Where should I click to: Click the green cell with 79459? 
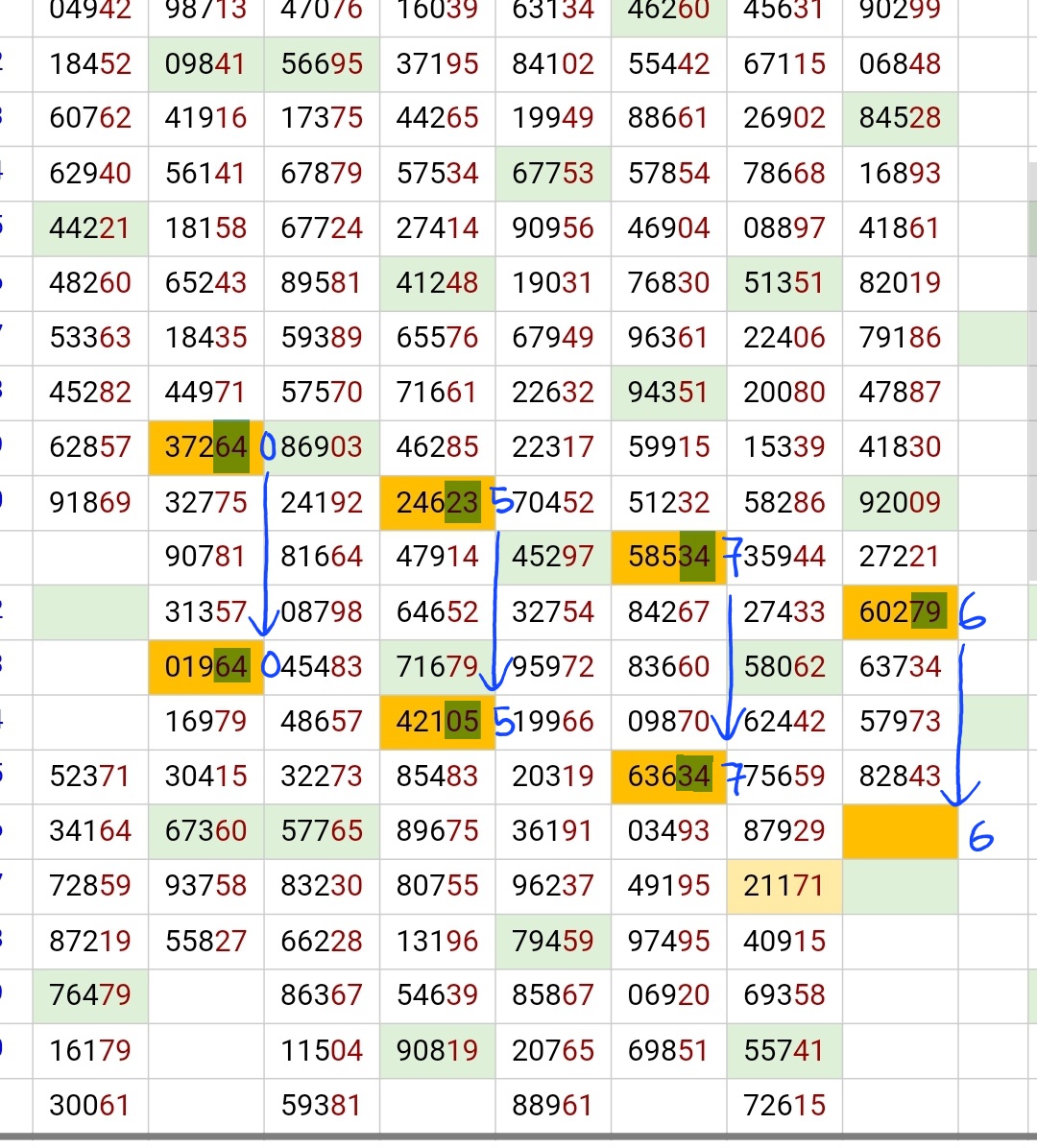point(553,941)
